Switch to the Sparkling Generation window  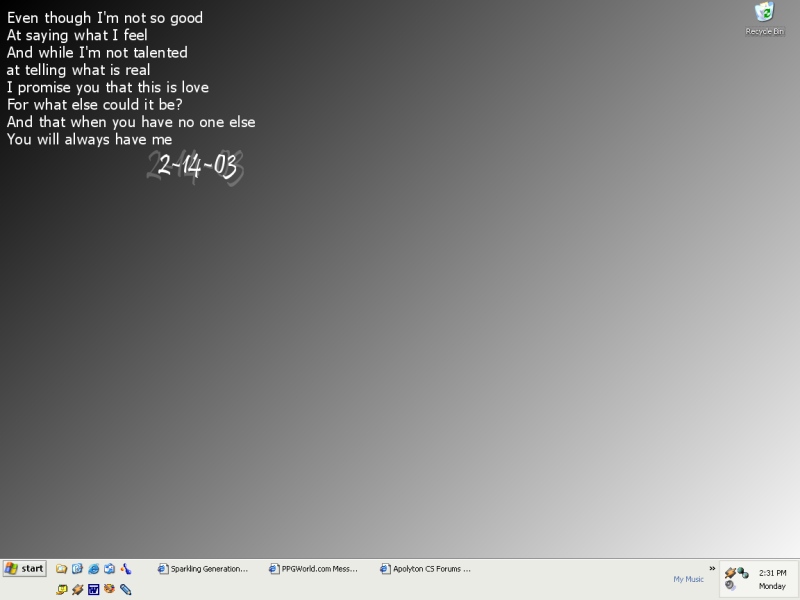[x=203, y=569]
